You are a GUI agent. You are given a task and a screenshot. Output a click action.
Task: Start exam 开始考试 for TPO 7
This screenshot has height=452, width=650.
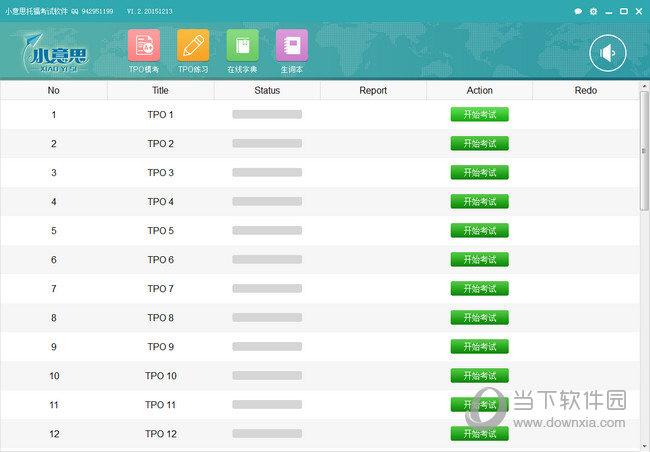pyautogui.click(x=480, y=289)
